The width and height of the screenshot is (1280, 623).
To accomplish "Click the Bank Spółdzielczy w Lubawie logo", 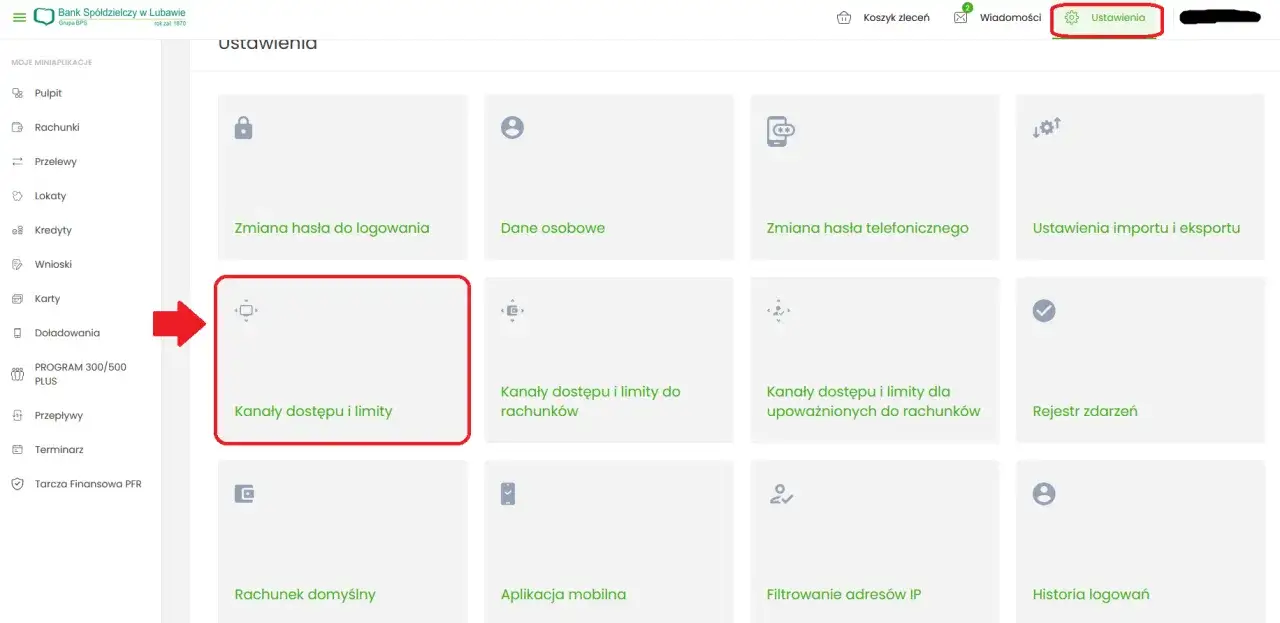I will click(x=110, y=17).
